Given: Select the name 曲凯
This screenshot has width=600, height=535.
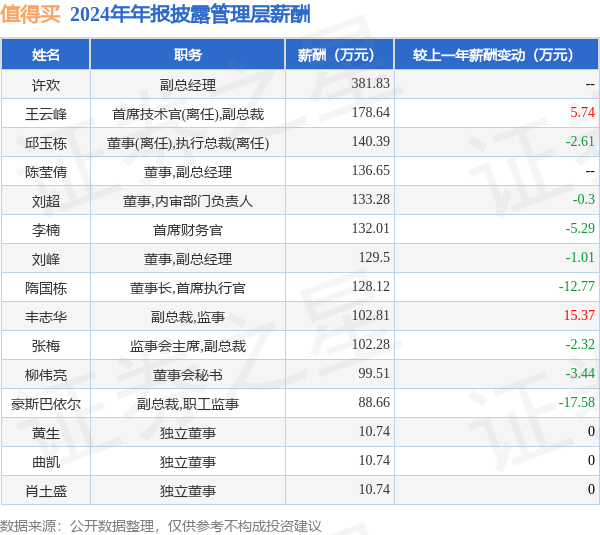Looking at the screenshot, I should pyautogui.click(x=46, y=462).
